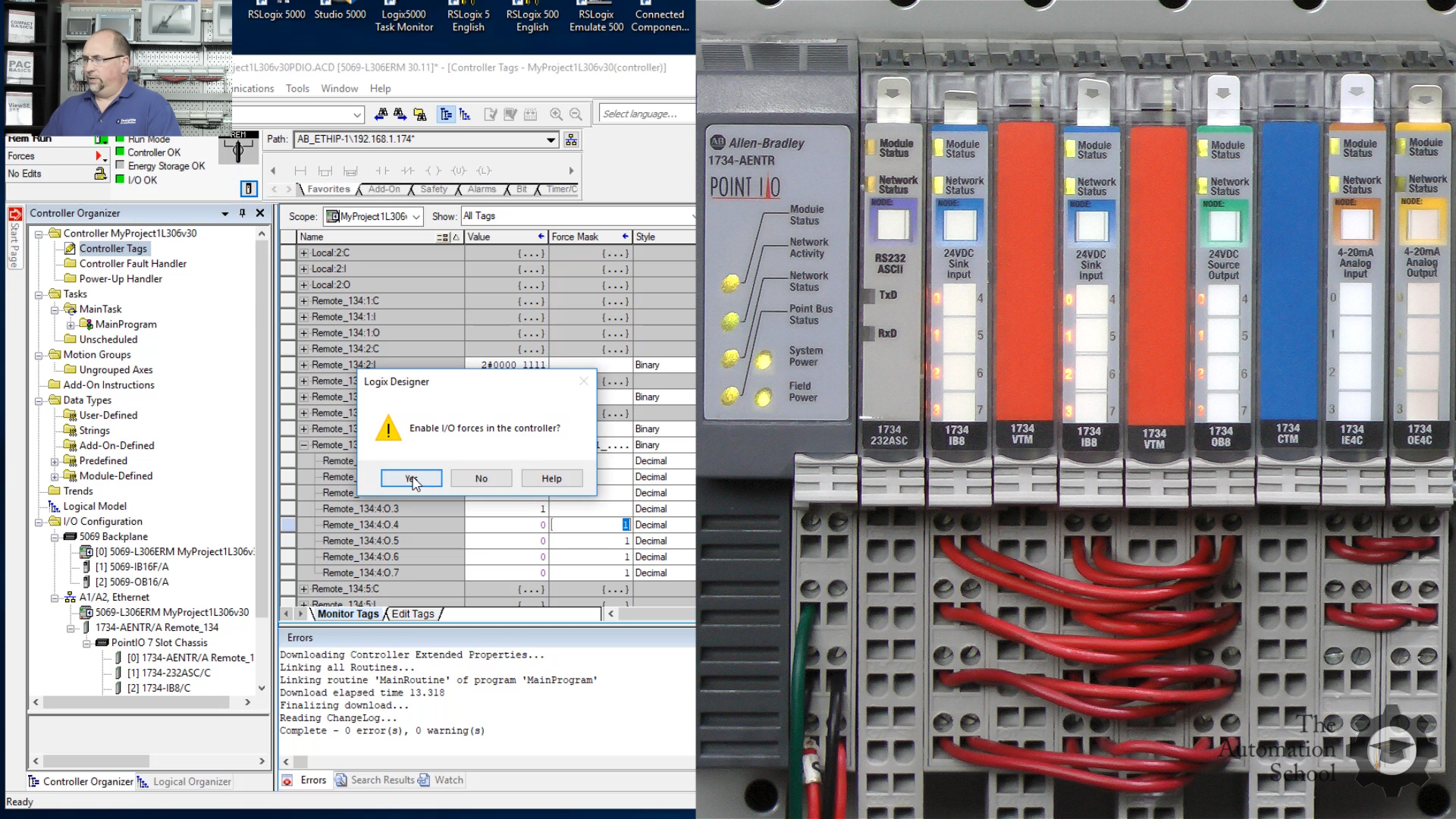Click No in the Logix Designer dialog
Screen dimensions: 1456x819
click(481, 479)
